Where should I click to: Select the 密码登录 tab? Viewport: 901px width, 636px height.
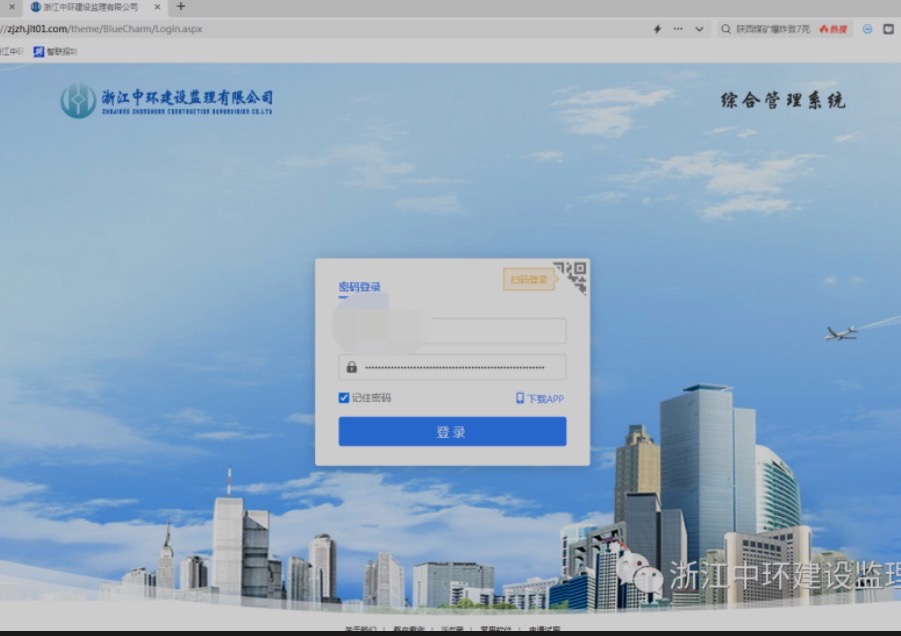pos(360,287)
